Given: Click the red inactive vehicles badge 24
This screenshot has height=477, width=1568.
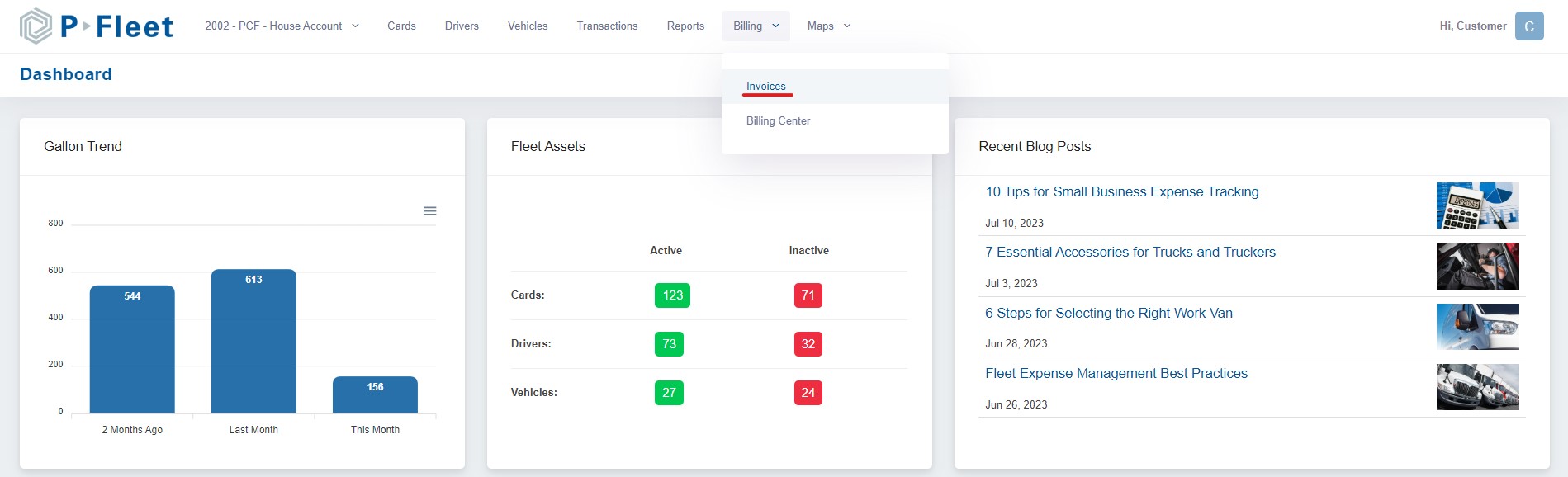Looking at the screenshot, I should click(x=808, y=393).
